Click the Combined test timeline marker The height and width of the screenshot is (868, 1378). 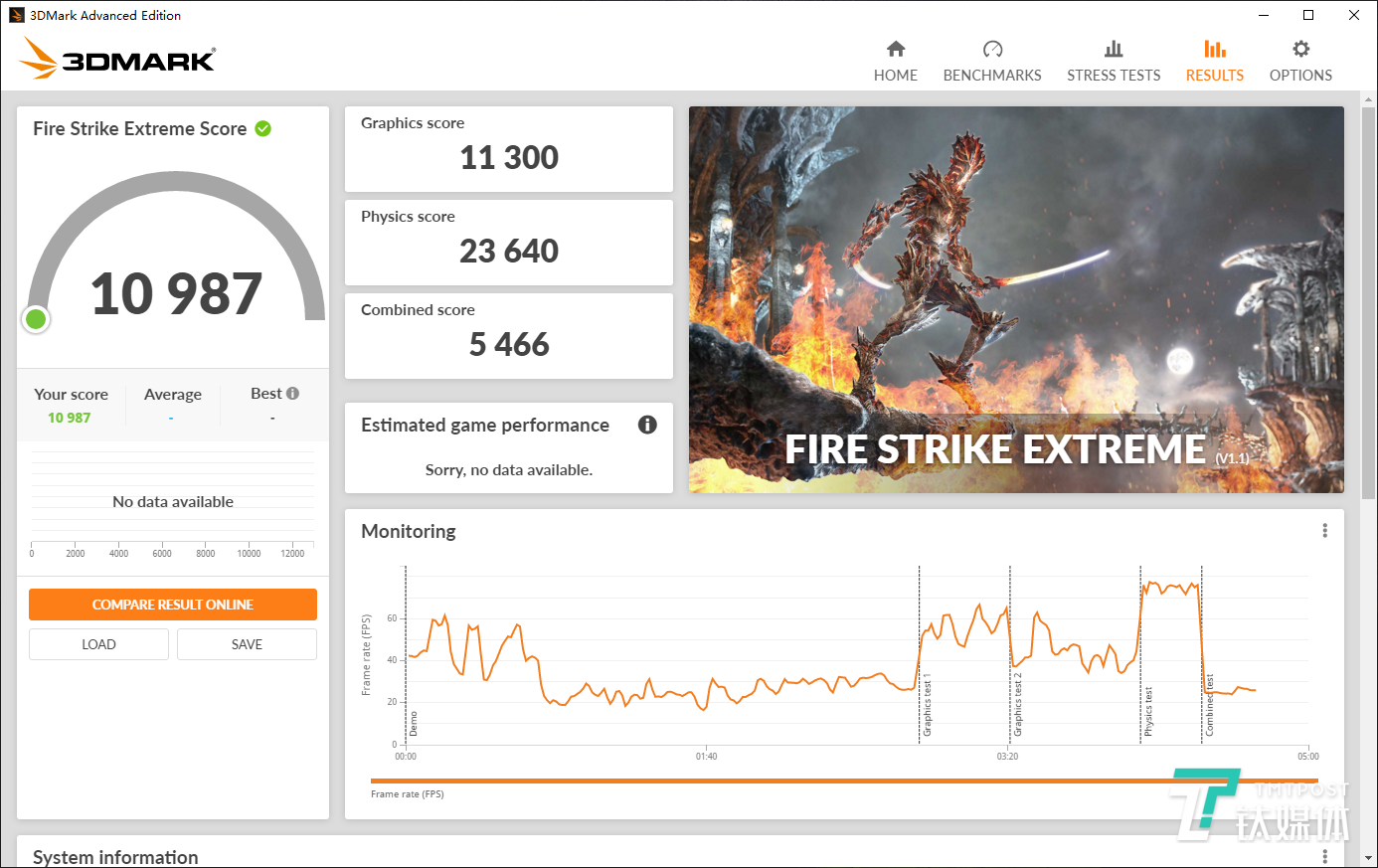click(x=1210, y=706)
